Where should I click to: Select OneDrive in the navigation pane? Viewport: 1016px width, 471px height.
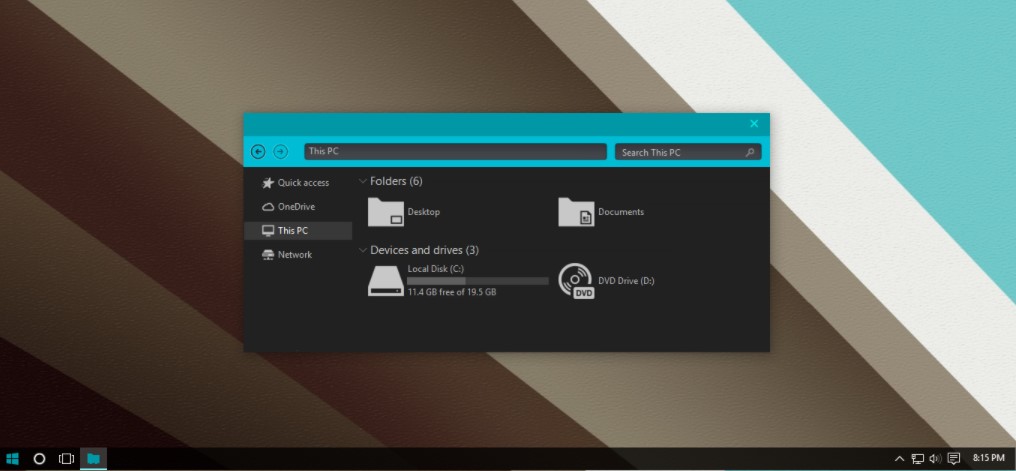(295, 207)
